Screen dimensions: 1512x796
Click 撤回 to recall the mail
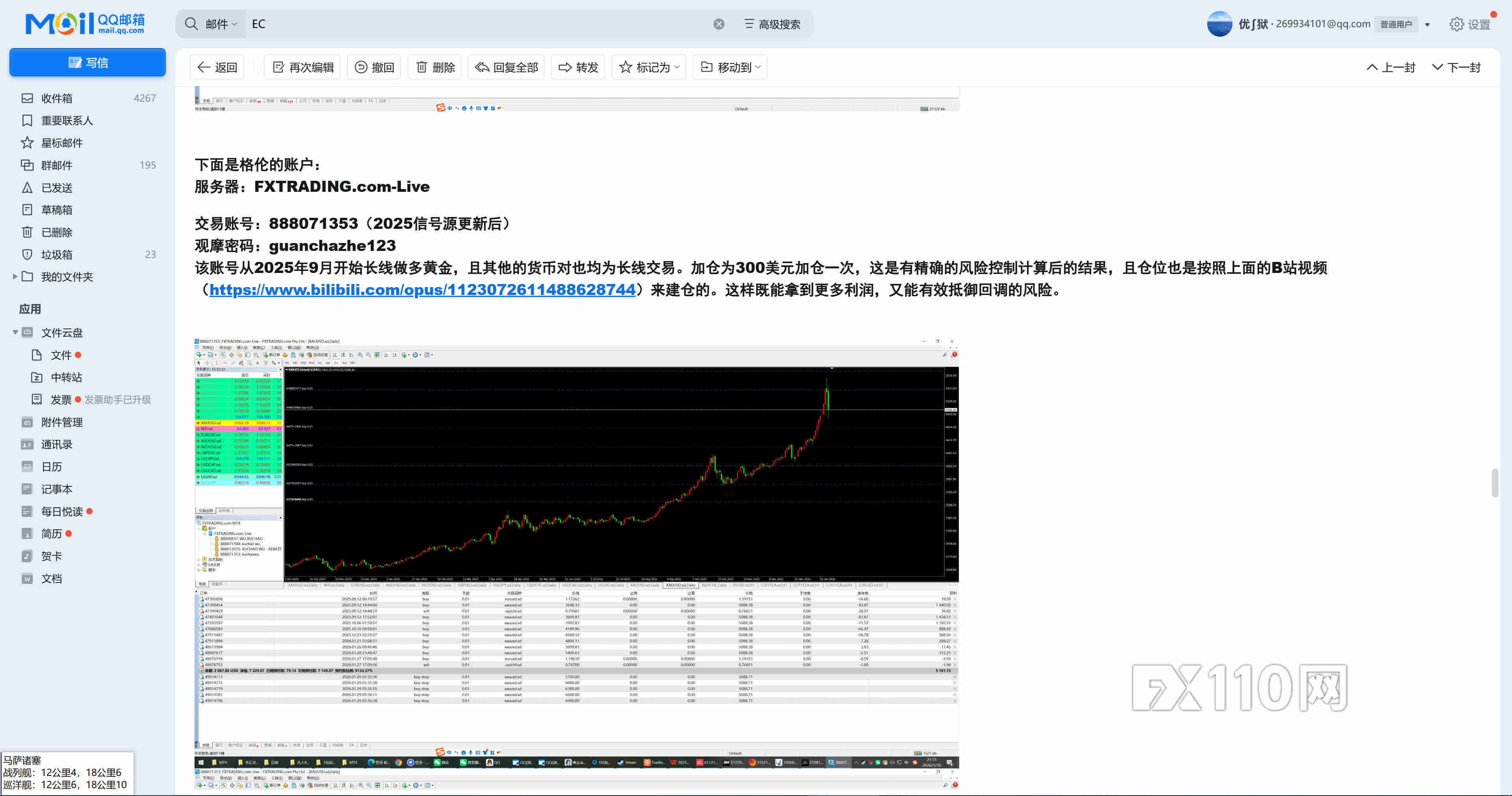click(374, 67)
